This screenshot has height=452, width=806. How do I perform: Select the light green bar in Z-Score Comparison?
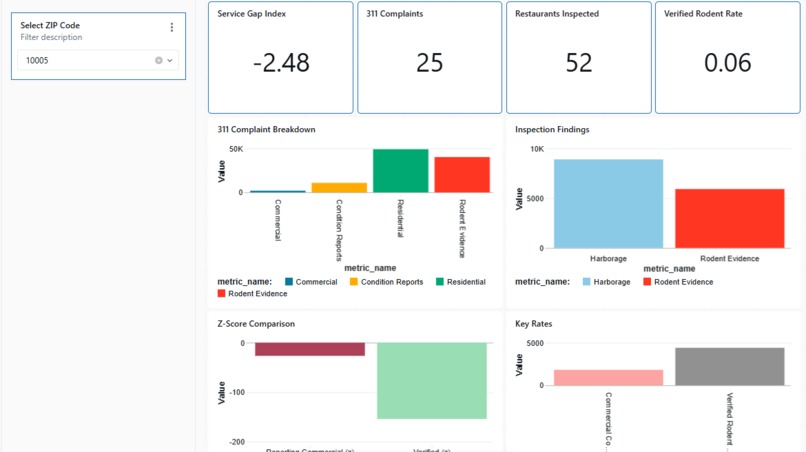pyautogui.click(x=432, y=381)
